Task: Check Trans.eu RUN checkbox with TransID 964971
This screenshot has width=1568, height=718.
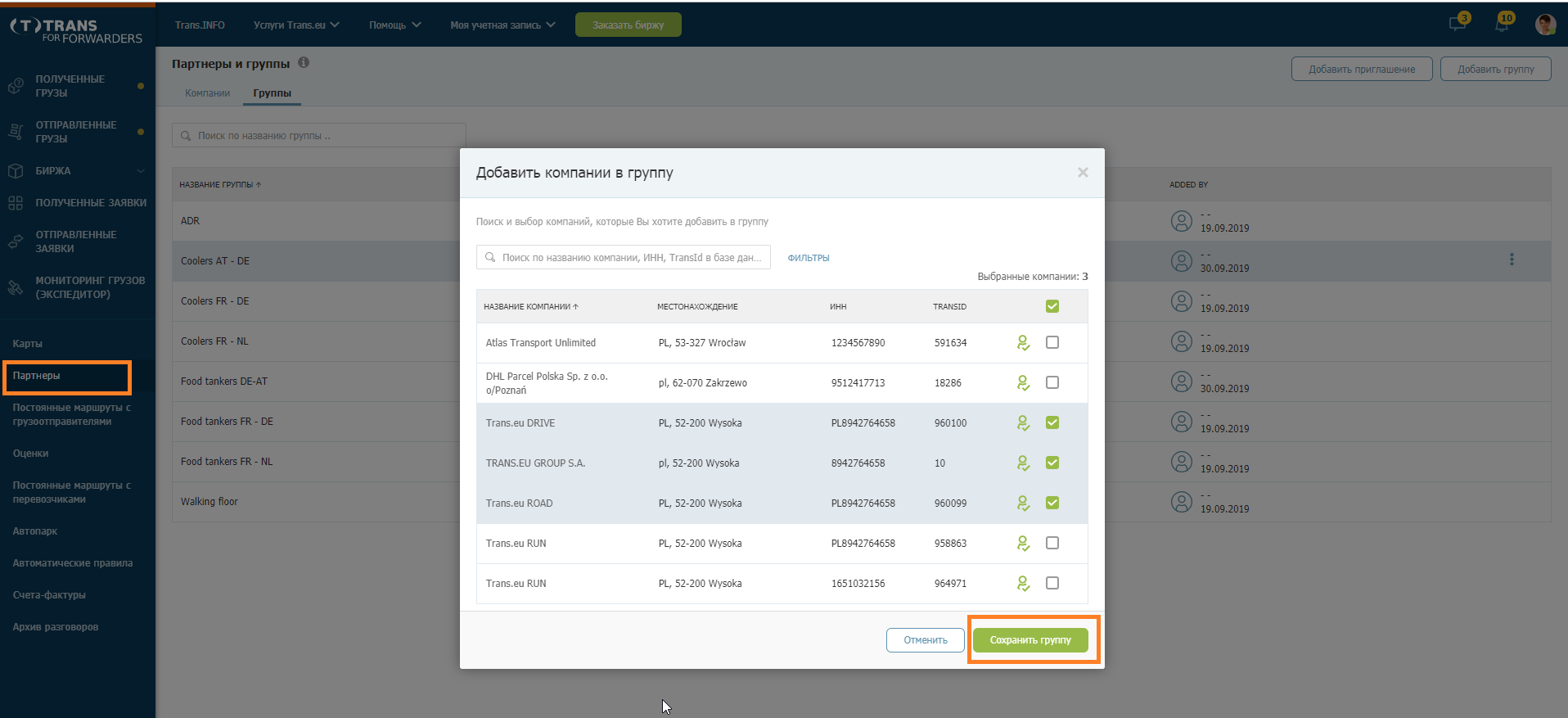Action: click(1052, 583)
